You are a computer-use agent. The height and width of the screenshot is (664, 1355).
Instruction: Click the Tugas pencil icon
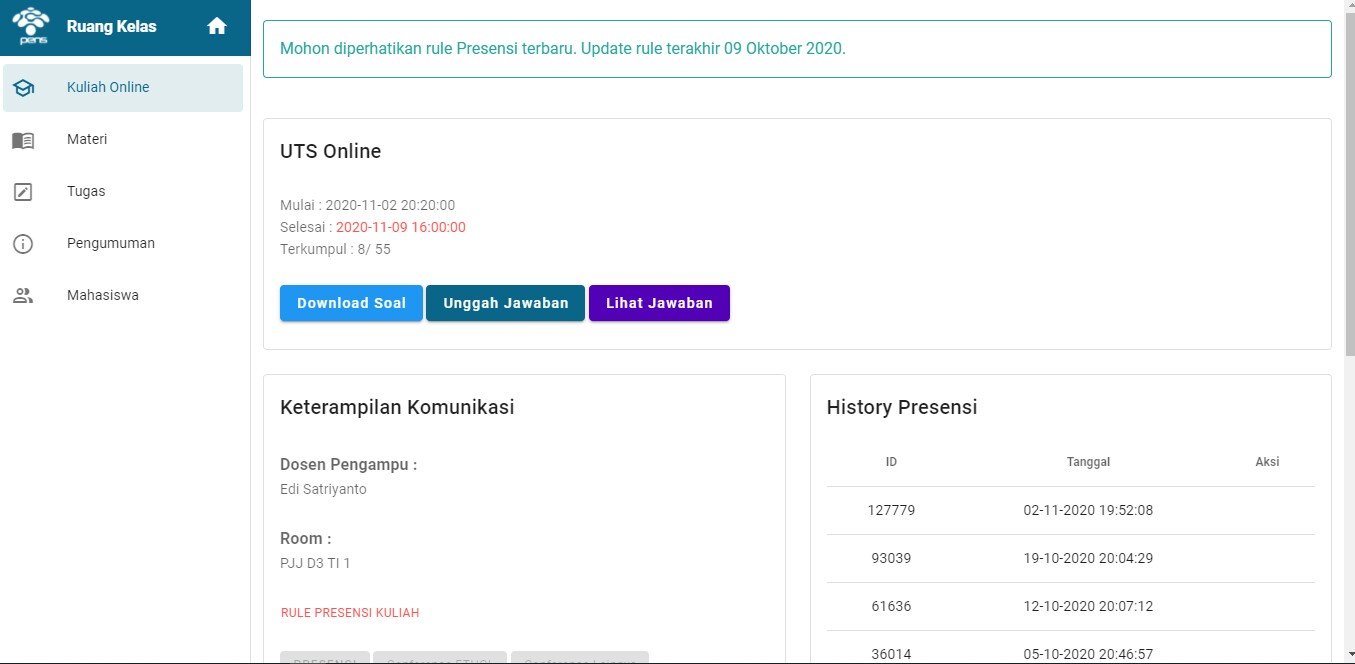point(23,192)
